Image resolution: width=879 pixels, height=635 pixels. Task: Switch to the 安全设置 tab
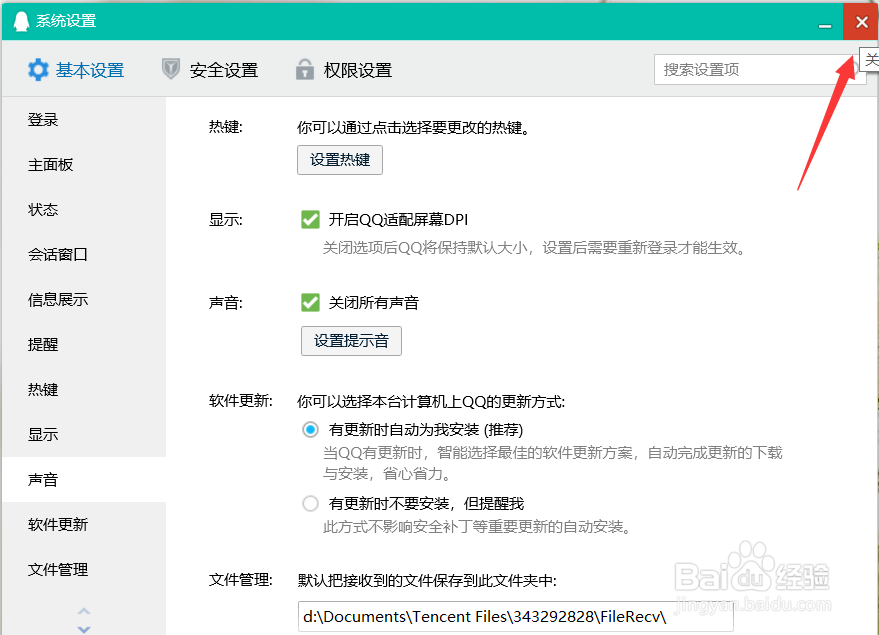(x=210, y=70)
